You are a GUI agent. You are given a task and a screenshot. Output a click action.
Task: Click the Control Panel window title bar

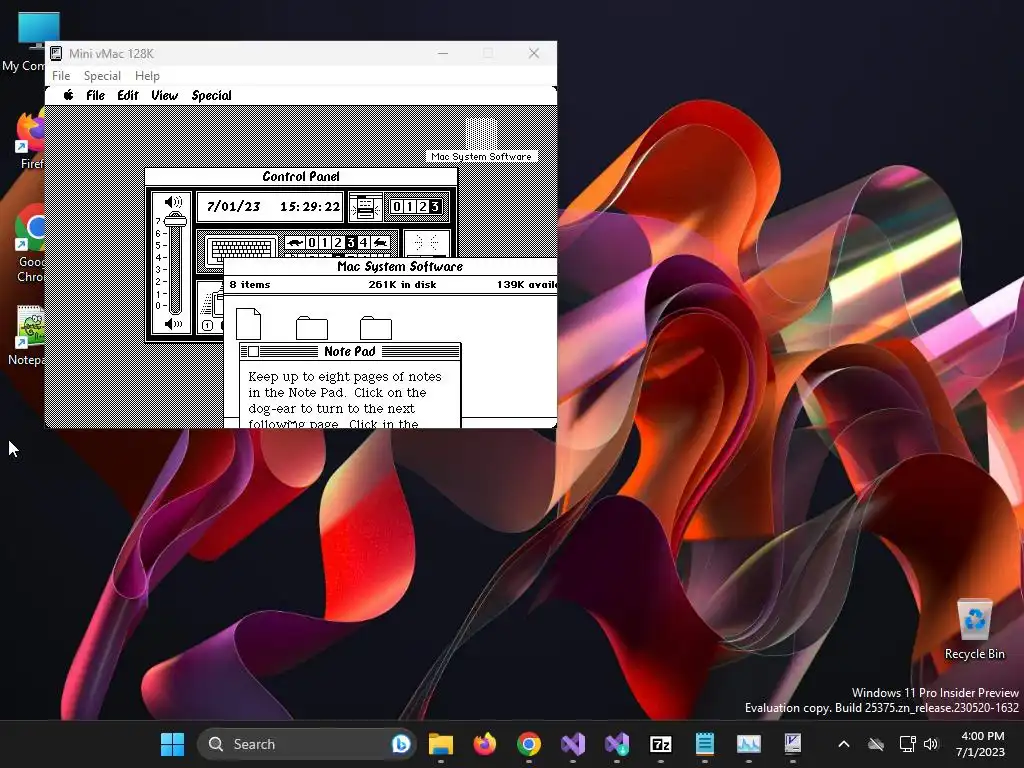pyautogui.click(x=301, y=176)
